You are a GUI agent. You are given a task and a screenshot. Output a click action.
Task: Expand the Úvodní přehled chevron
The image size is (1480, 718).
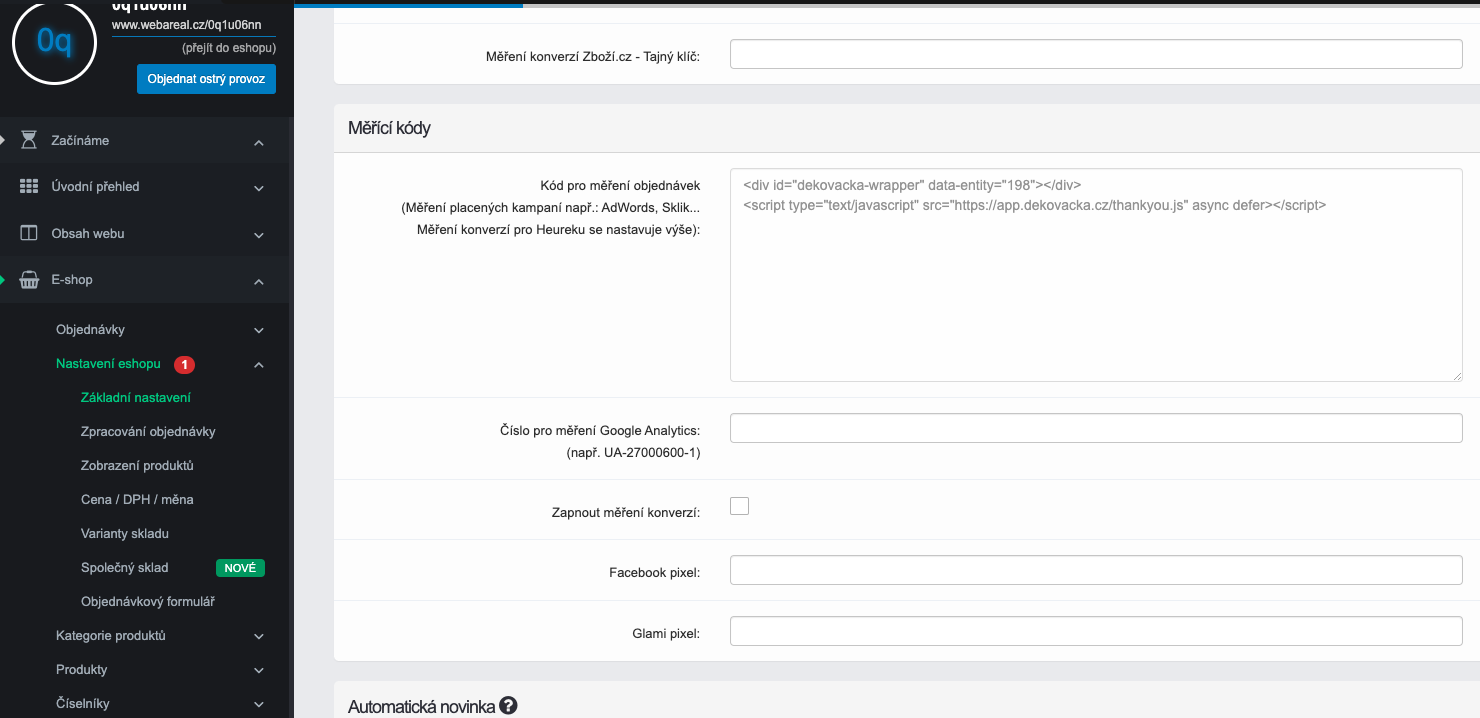[259, 188]
